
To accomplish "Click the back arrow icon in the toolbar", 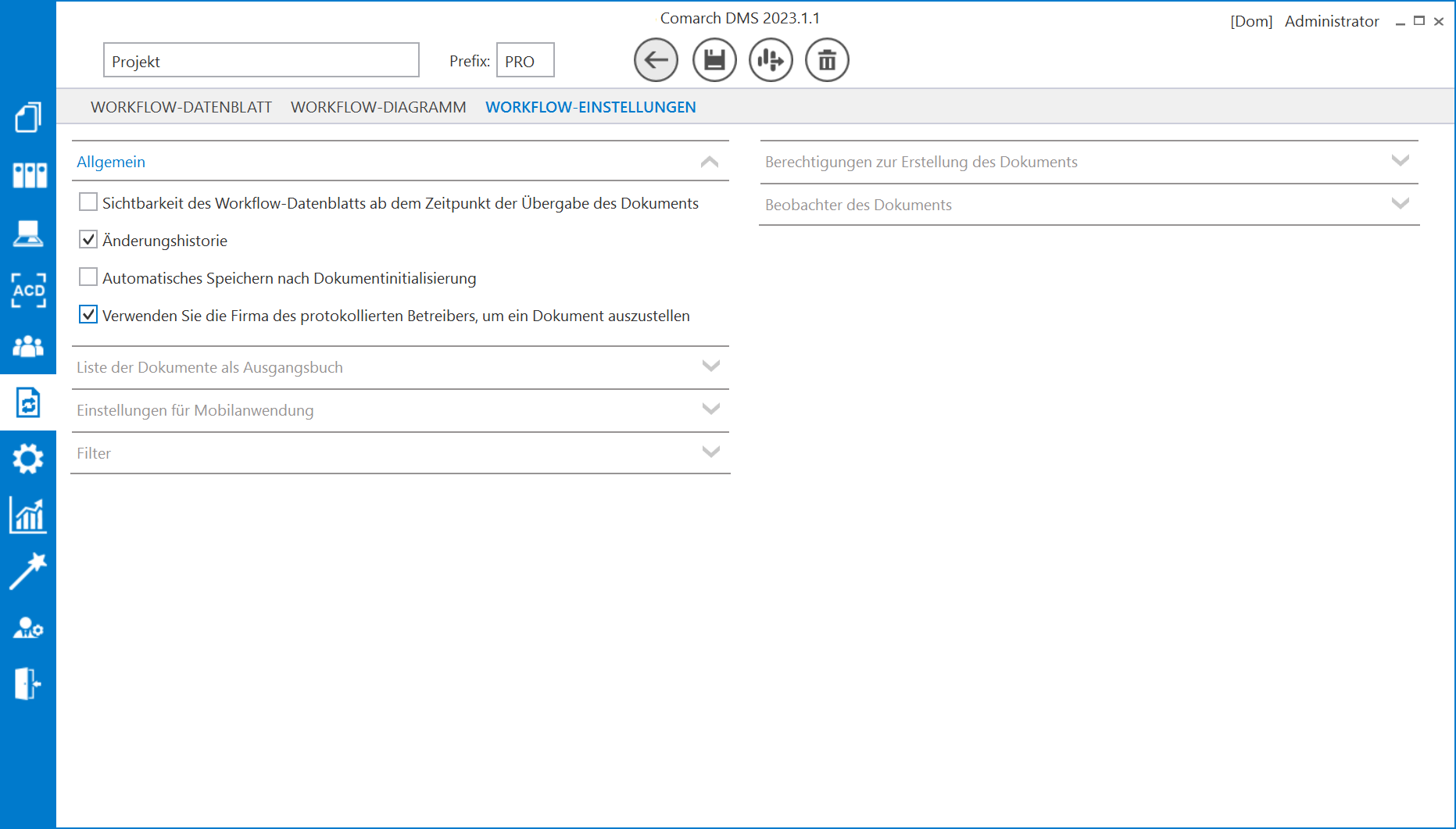I will click(656, 59).
